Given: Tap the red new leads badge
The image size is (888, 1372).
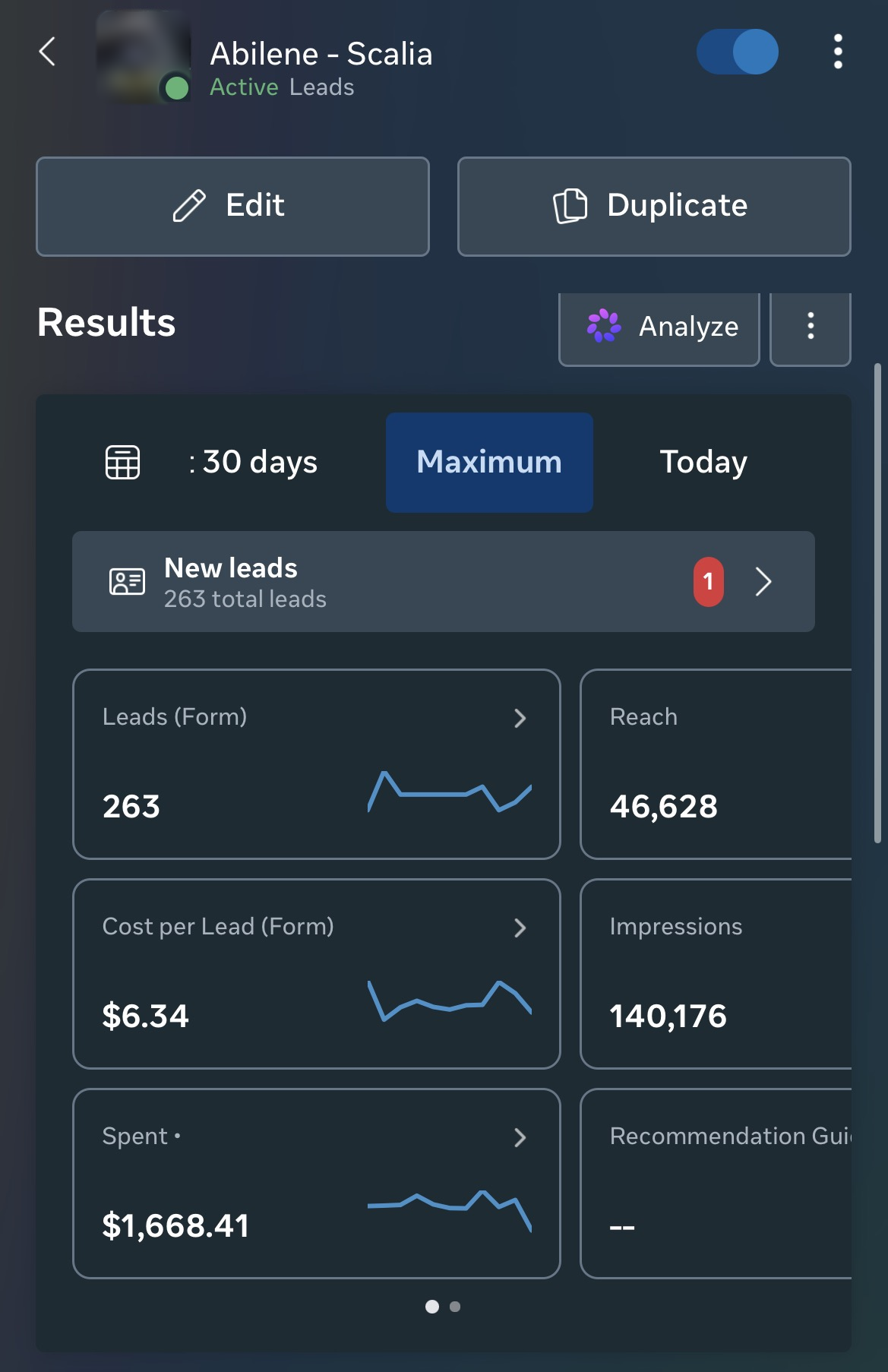Looking at the screenshot, I should click(708, 582).
